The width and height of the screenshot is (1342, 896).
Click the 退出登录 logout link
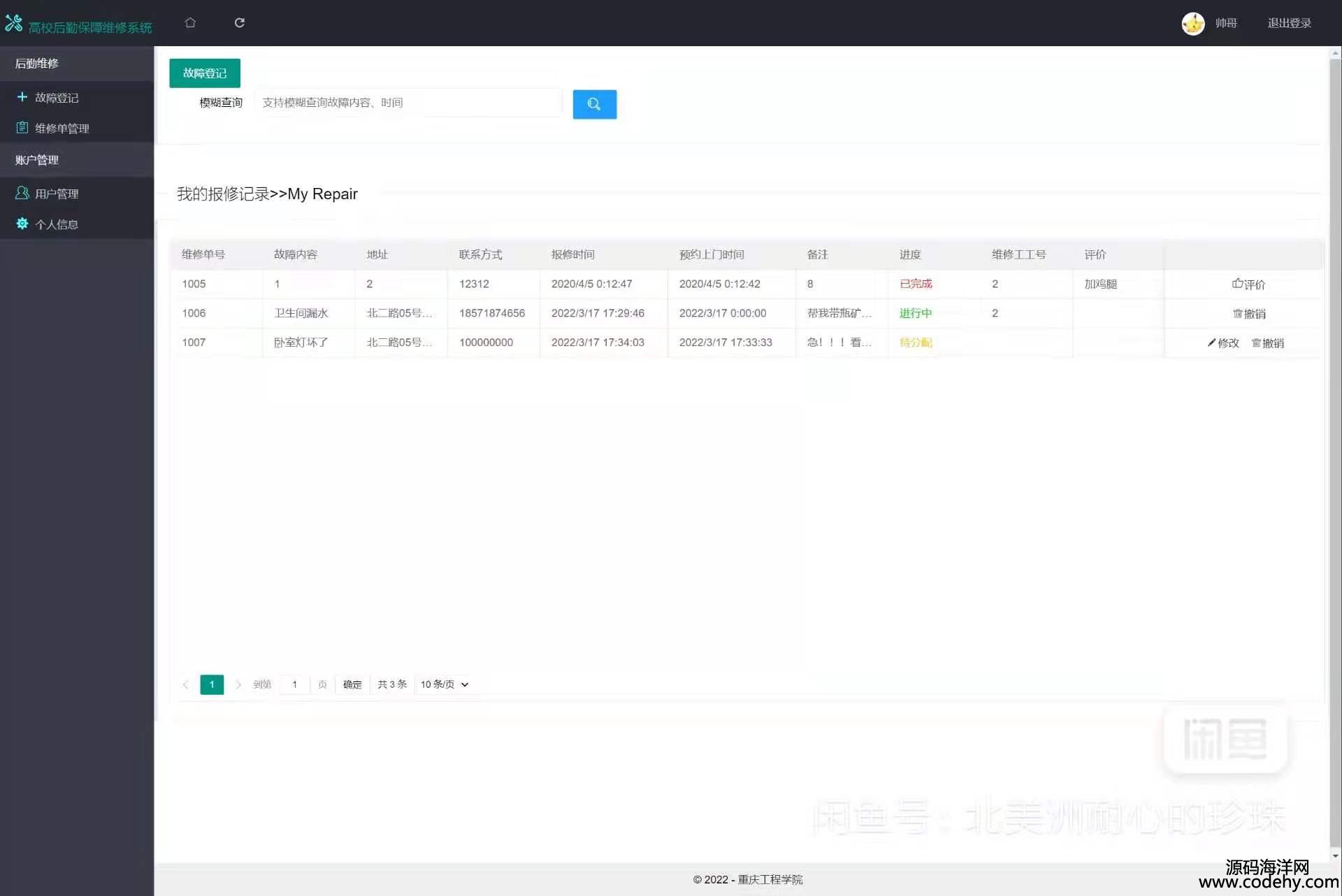pos(1289,23)
